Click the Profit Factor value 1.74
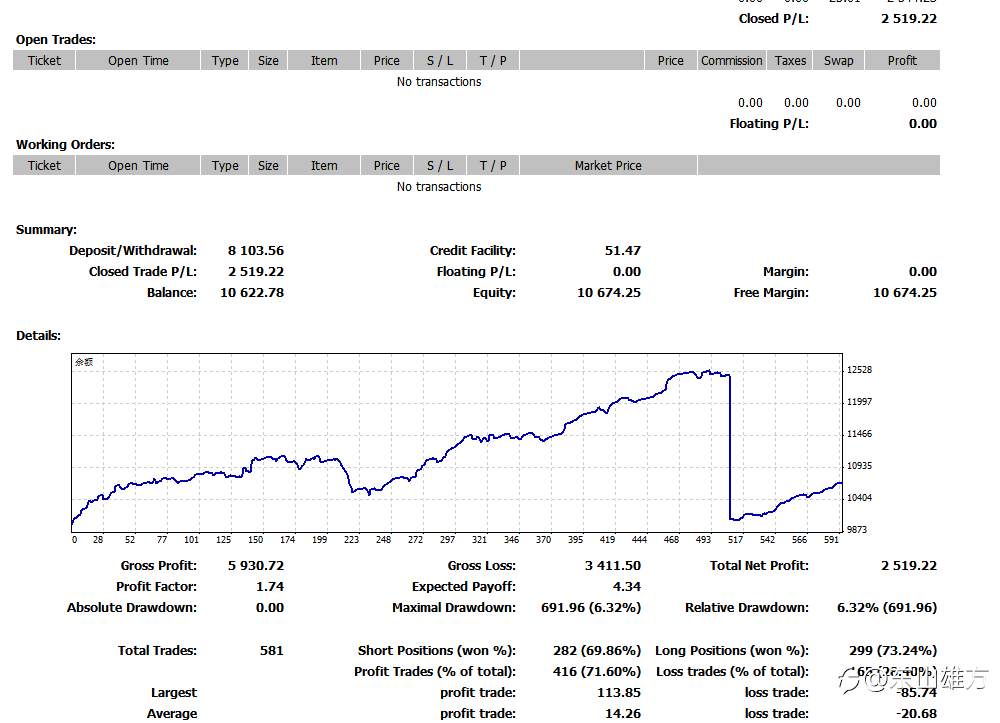The height and width of the screenshot is (723, 1000). tap(270, 587)
